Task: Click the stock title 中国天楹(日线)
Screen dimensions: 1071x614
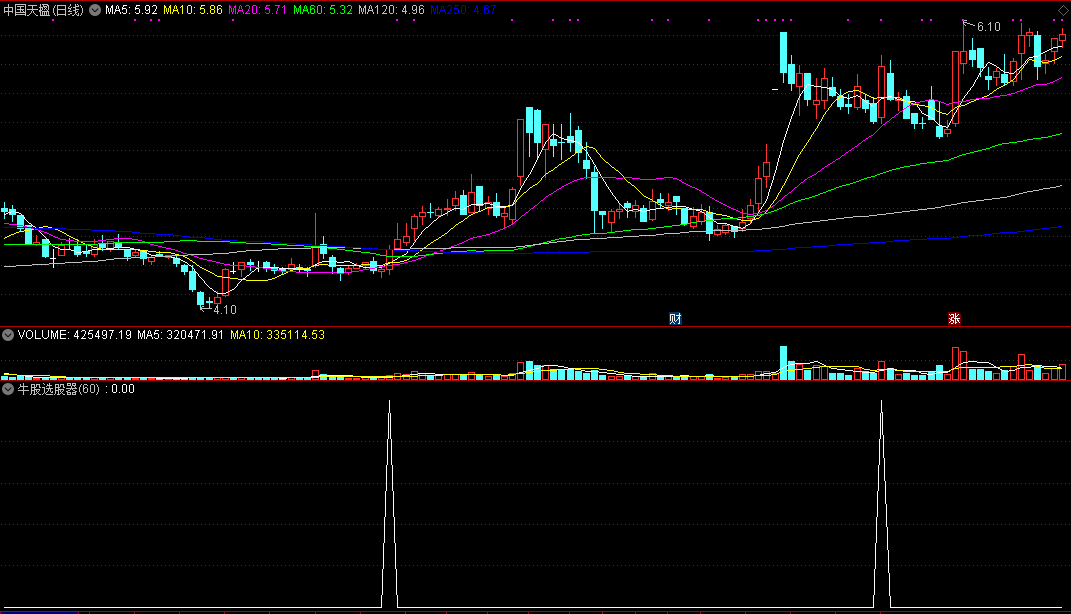Action: (x=44, y=10)
